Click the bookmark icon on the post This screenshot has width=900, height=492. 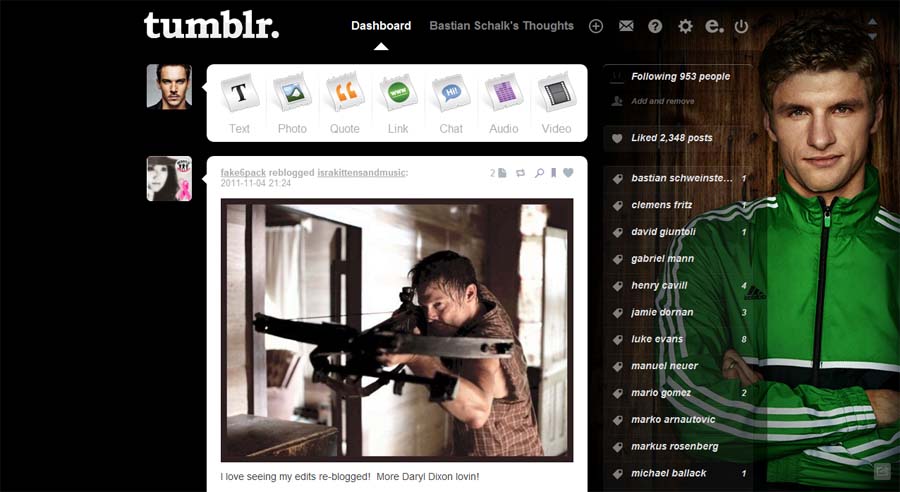coord(553,173)
